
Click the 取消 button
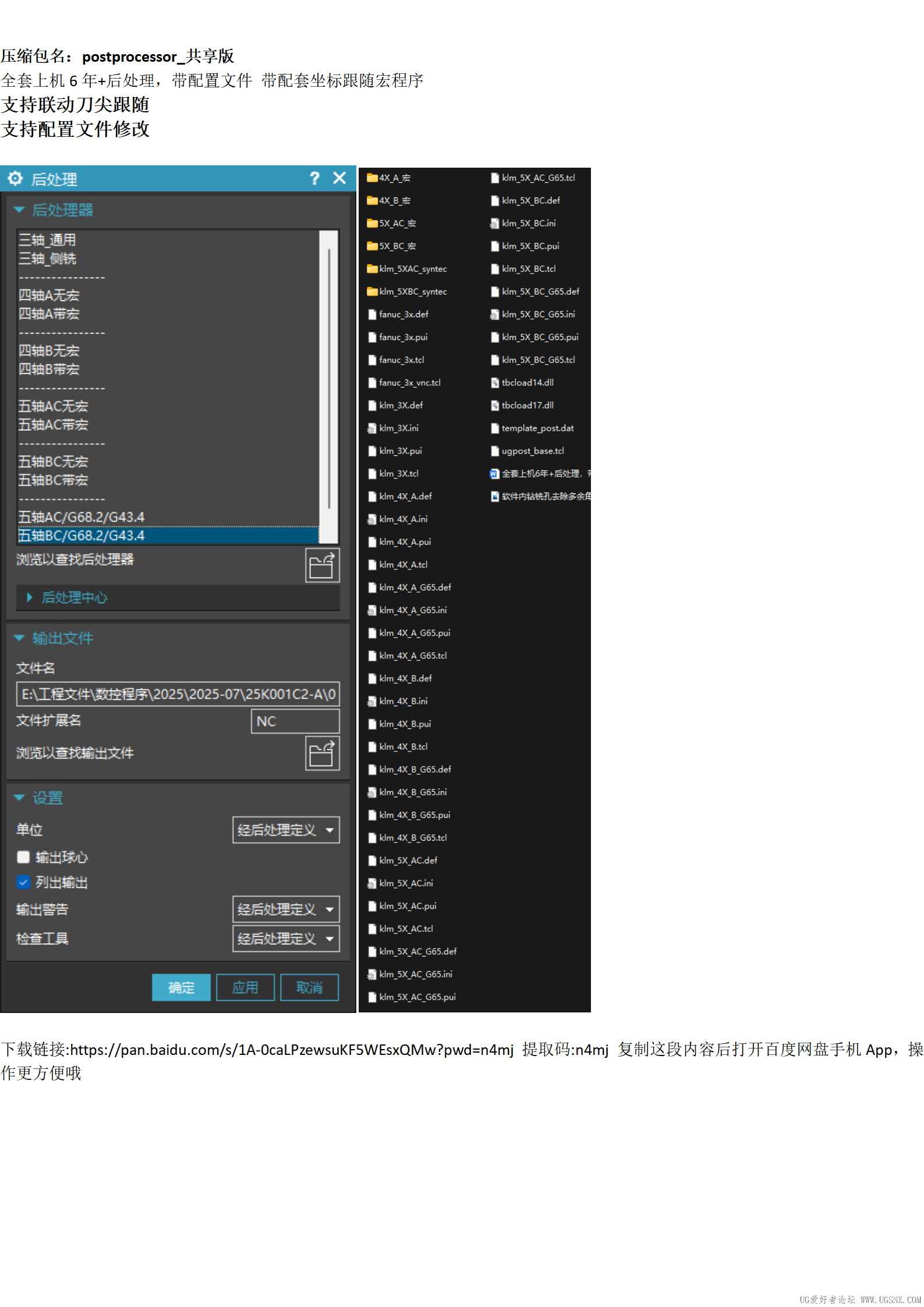(x=309, y=987)
